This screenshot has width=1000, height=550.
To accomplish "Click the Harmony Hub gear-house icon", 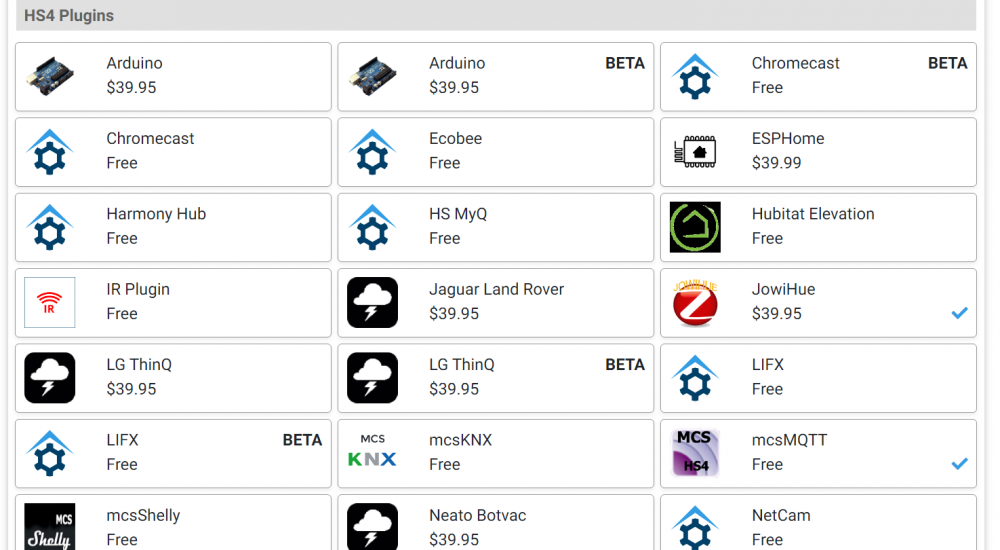I will click(50, 228).
